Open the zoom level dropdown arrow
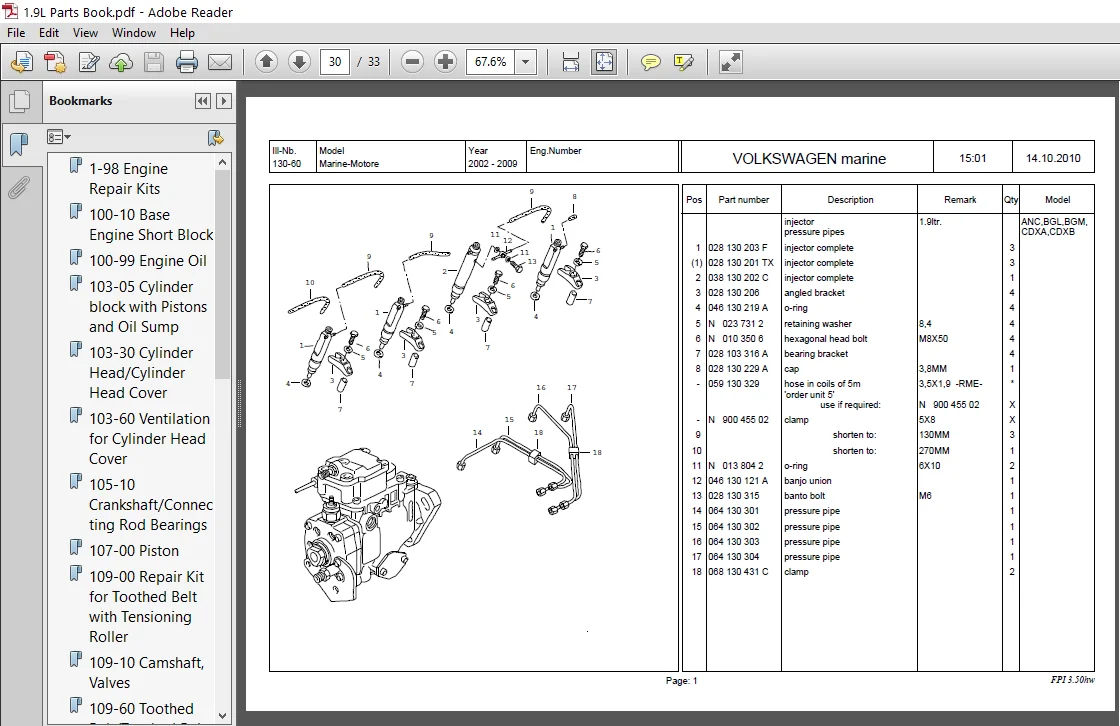Image resolution: width=1120 pixels, height=726 pixels. (x=526, y=62)
